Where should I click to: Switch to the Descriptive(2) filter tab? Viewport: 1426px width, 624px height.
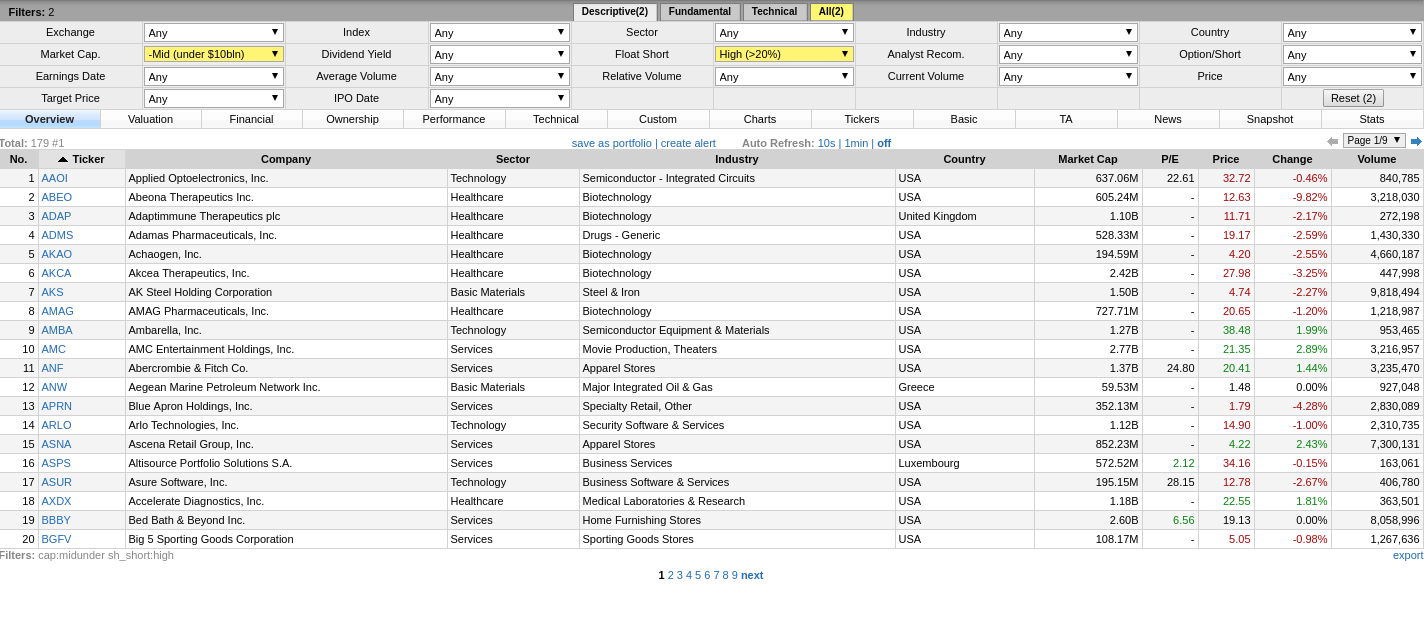click(x=615, y=12)
